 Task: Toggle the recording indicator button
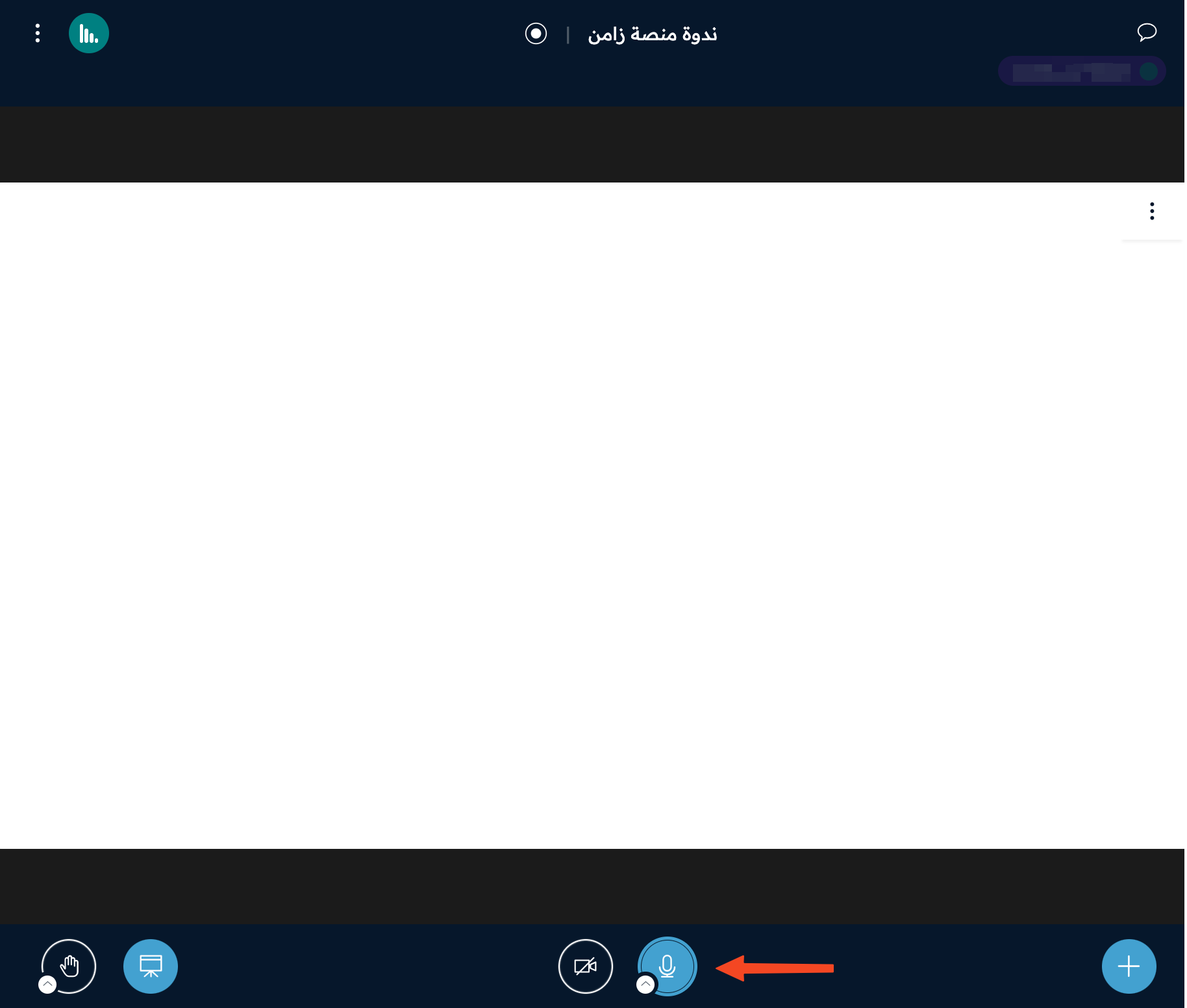pos(536,33)
